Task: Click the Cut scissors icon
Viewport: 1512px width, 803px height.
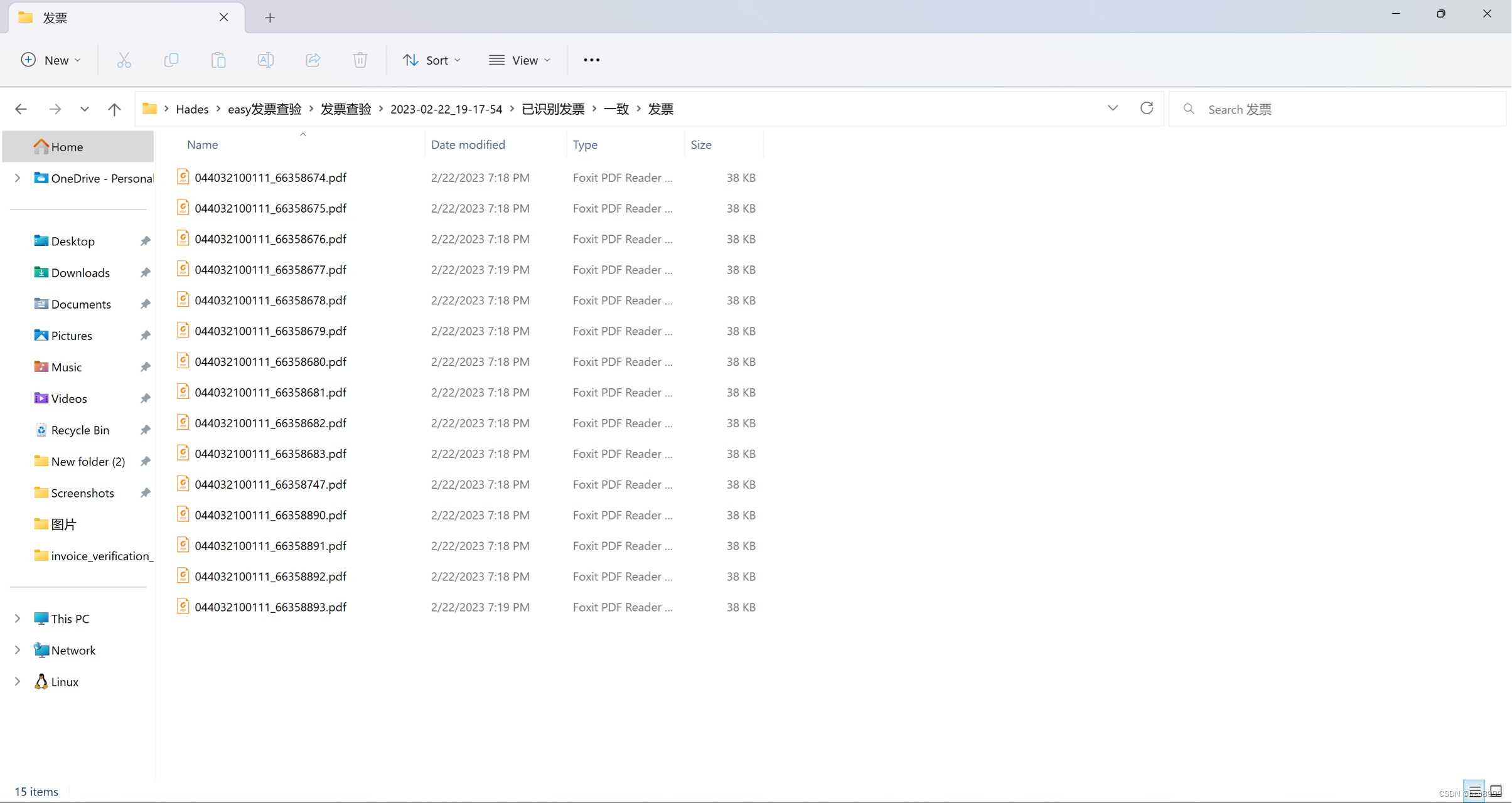Action: (124, 60)
